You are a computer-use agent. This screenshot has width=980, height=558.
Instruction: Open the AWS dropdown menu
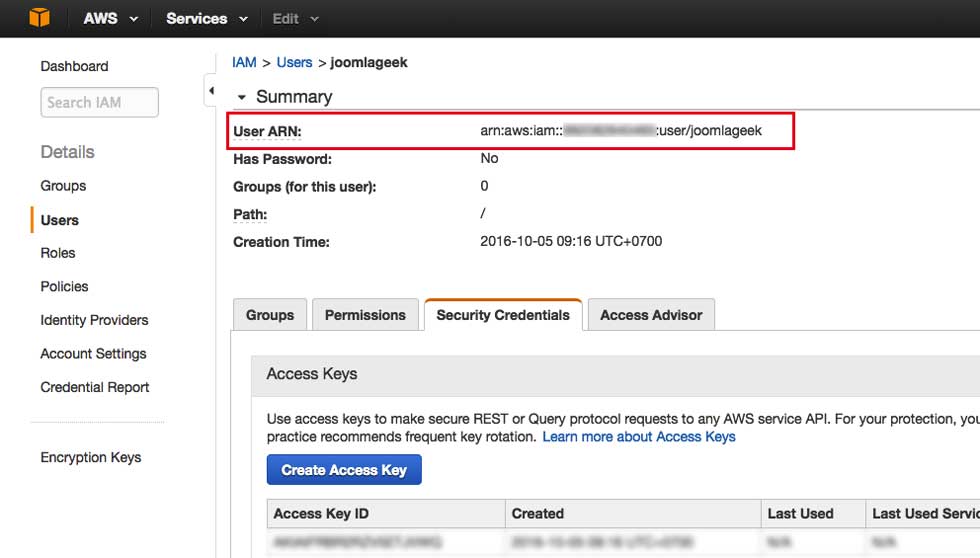click(x=111, y=19)
